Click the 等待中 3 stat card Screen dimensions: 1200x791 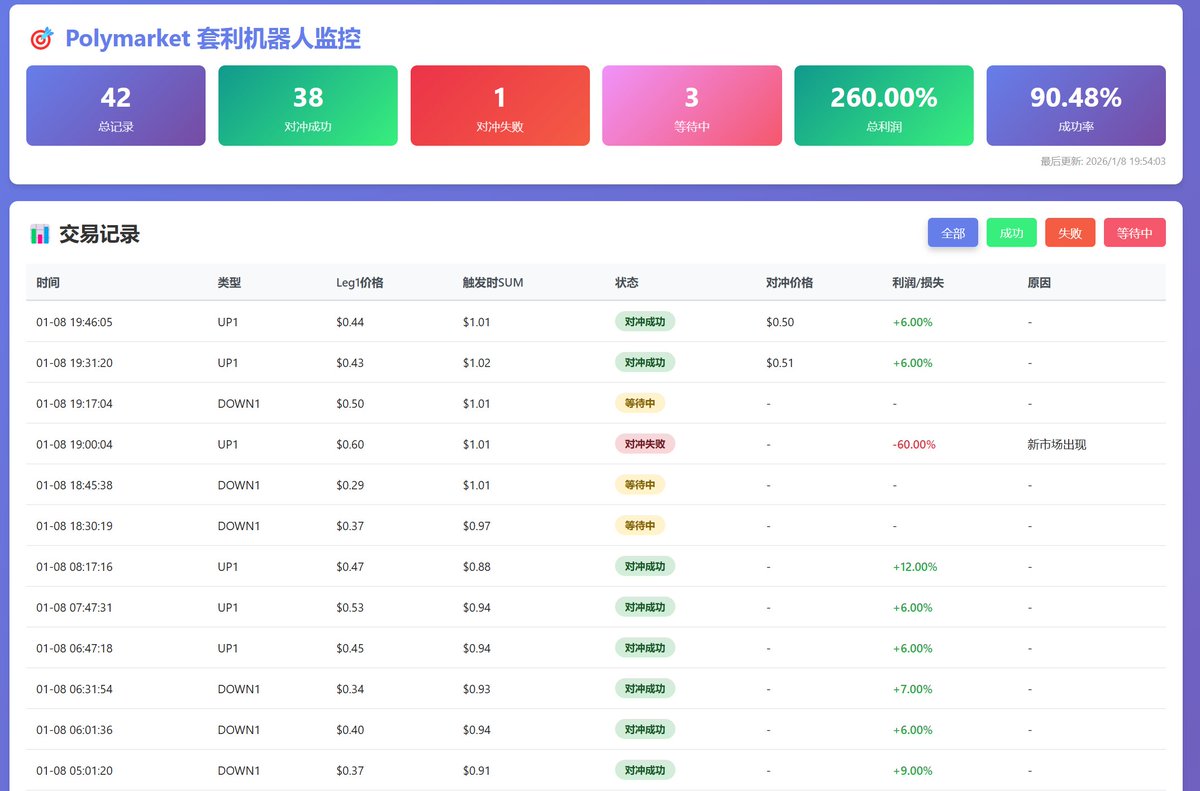692,106
